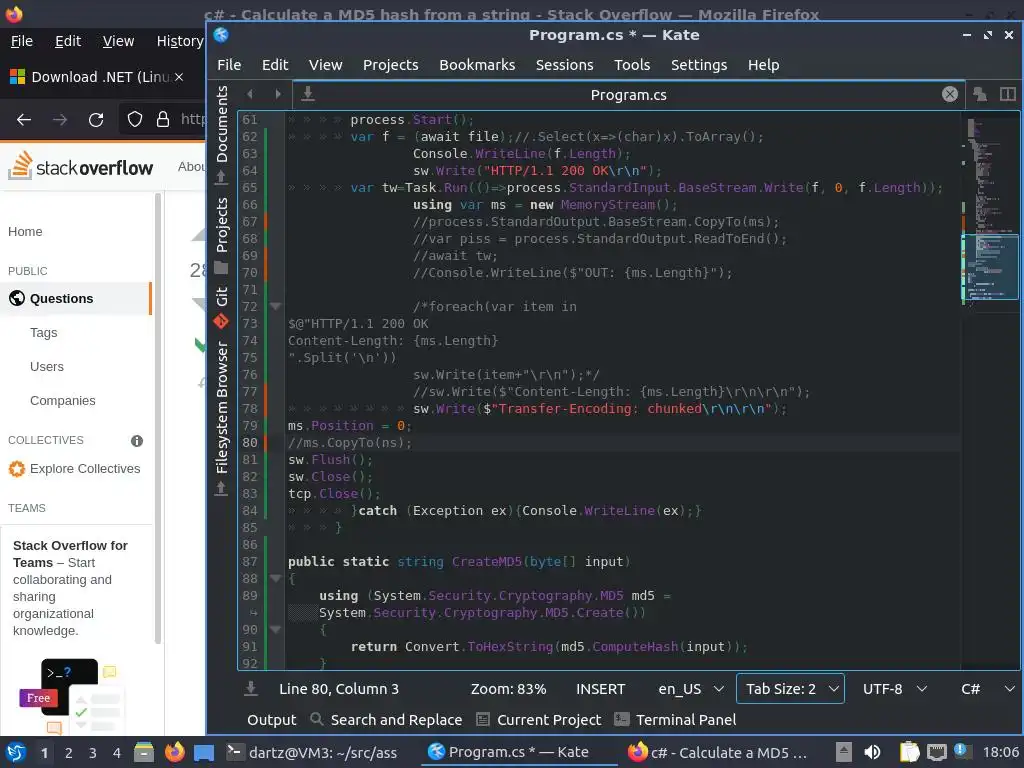Open the Documents side panel in Kate
1024x768 pixels.
pyautogui.click(x=222, y=123)
